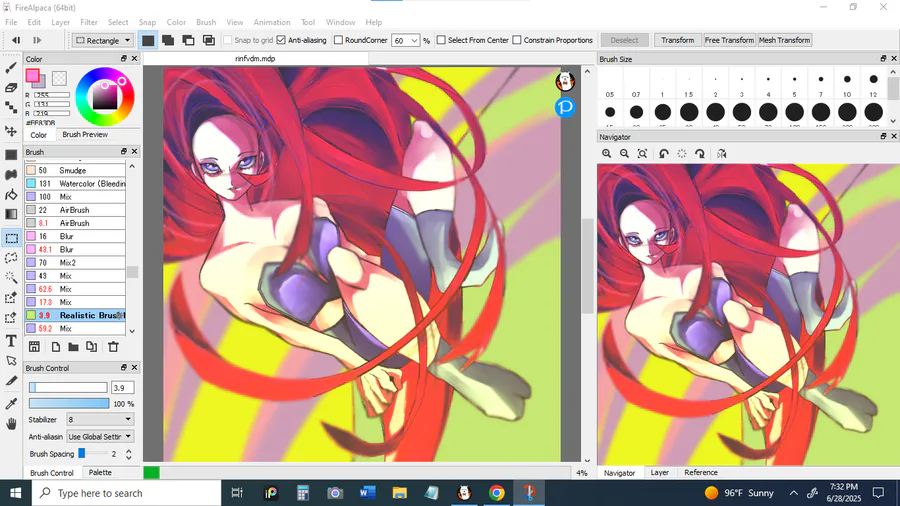
Task: Rotate view right in Navigator
Action: click(x=700, y=154)
